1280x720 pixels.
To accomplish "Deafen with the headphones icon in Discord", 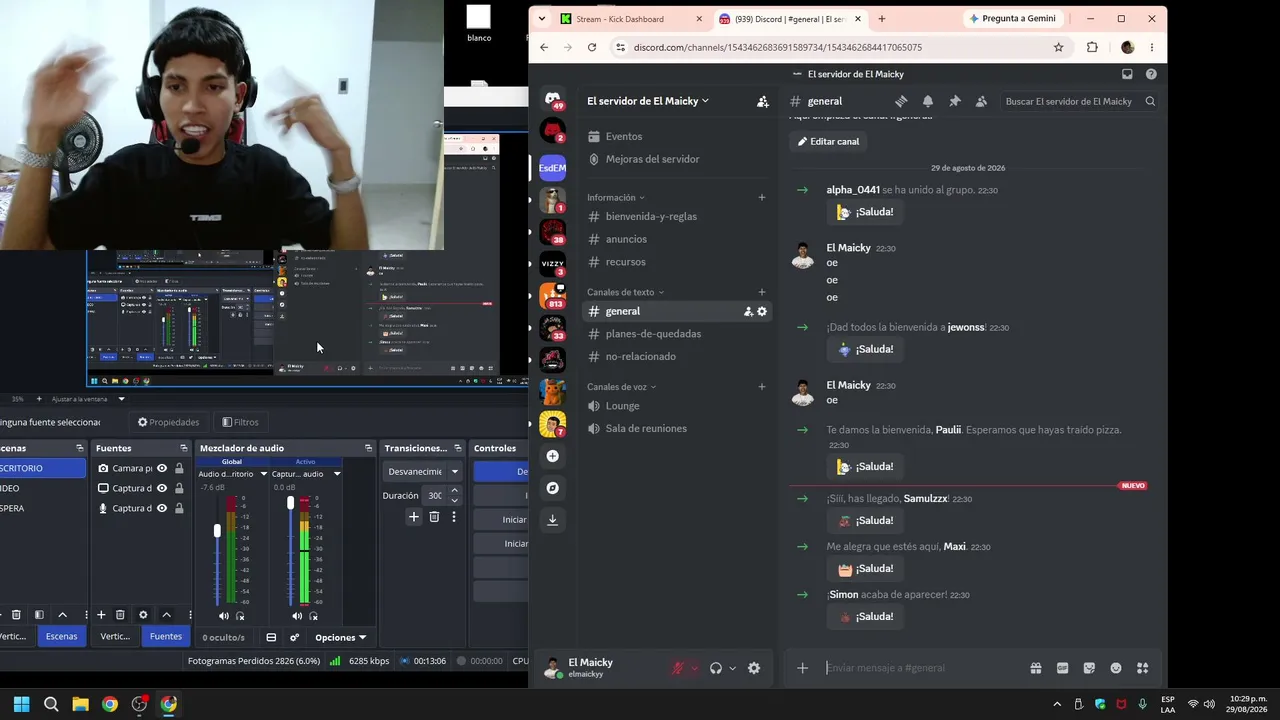I will [716, 668].
